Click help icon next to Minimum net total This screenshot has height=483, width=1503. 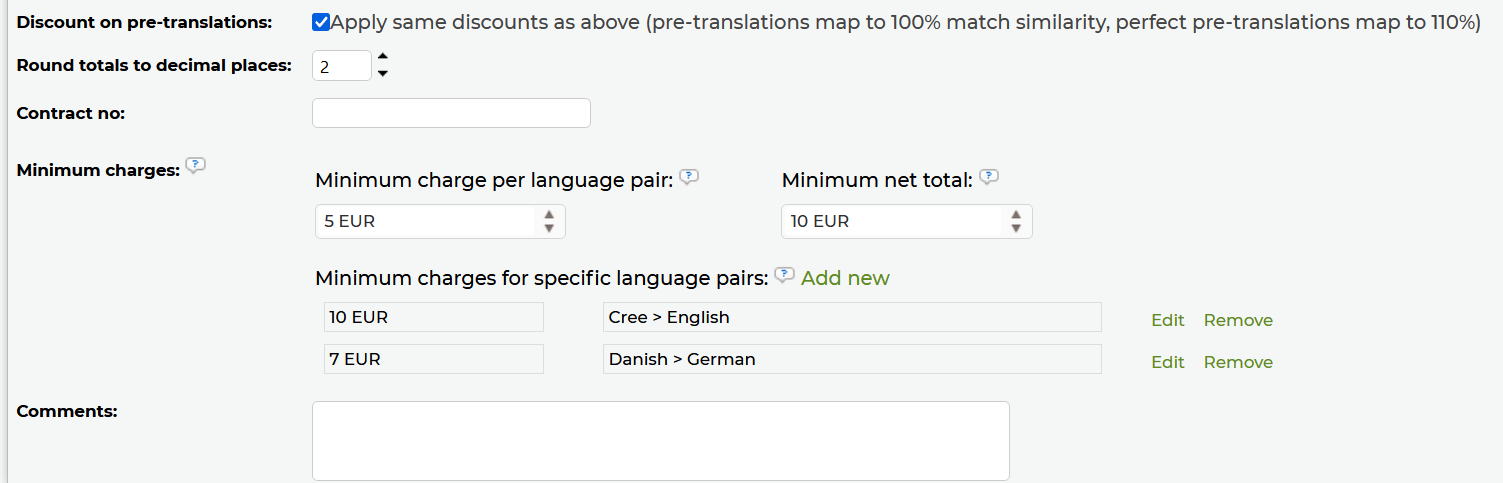point(989,177)
